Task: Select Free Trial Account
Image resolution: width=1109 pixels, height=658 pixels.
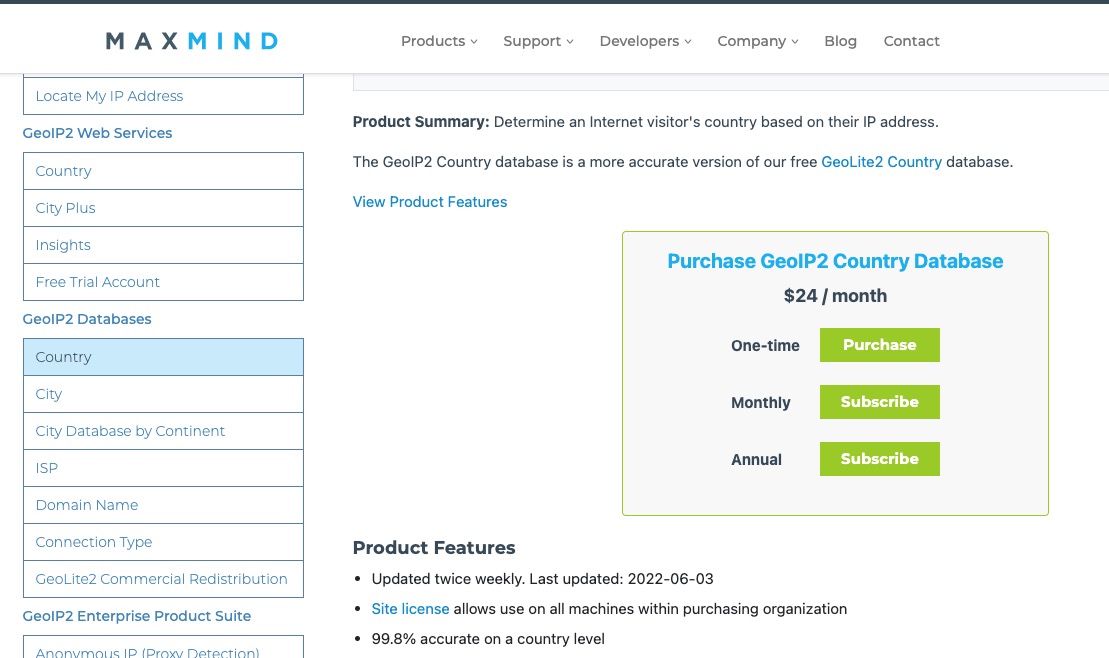Action: pyautogui.click(x=97, y=282)
